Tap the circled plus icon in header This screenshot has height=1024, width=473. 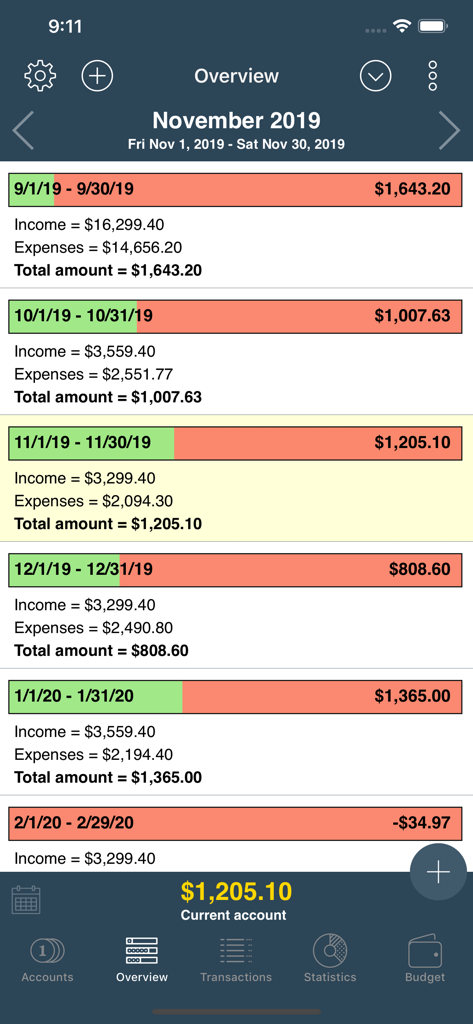pyautogui.click(x=97, y=76)
